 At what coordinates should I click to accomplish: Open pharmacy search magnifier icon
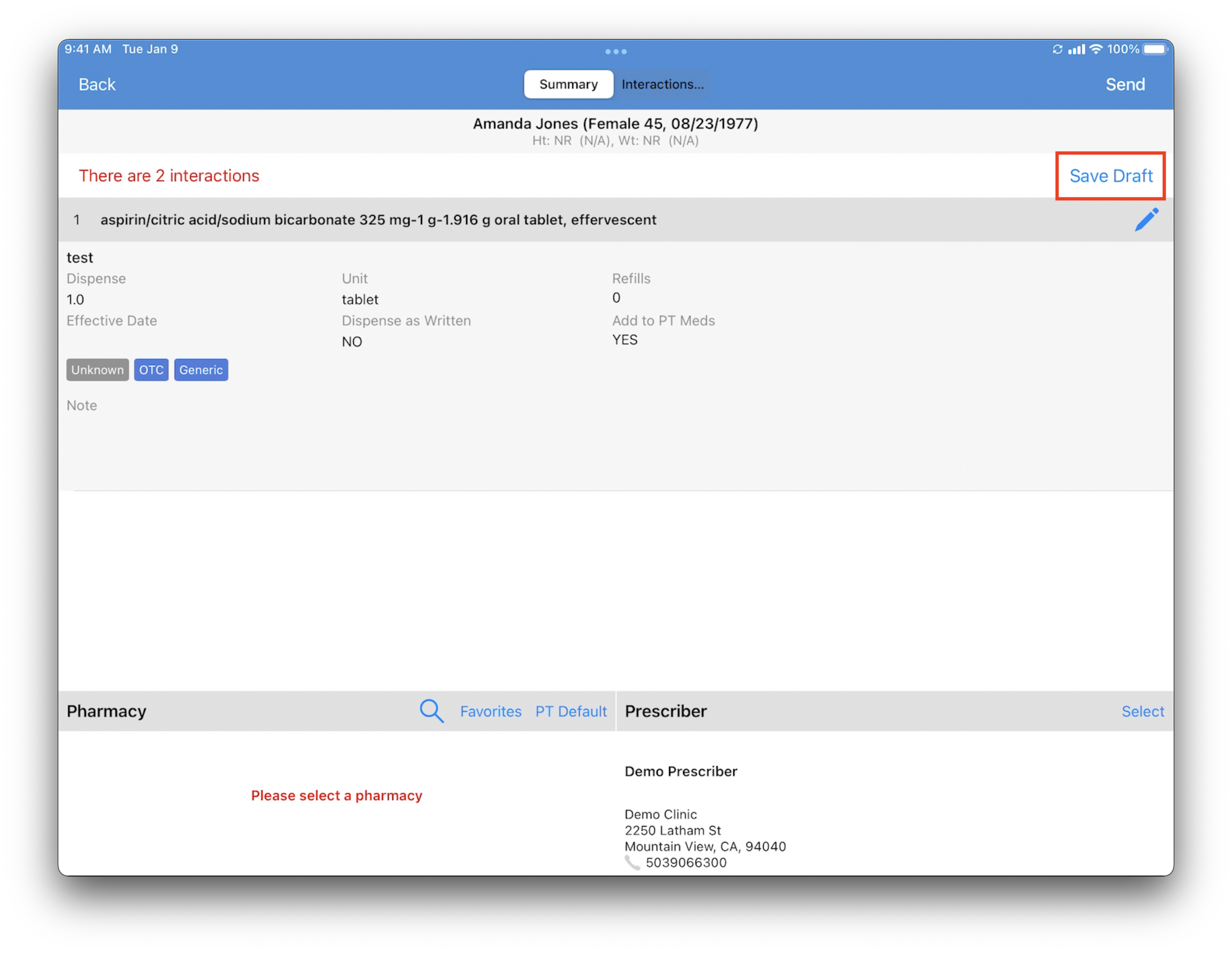431,711
